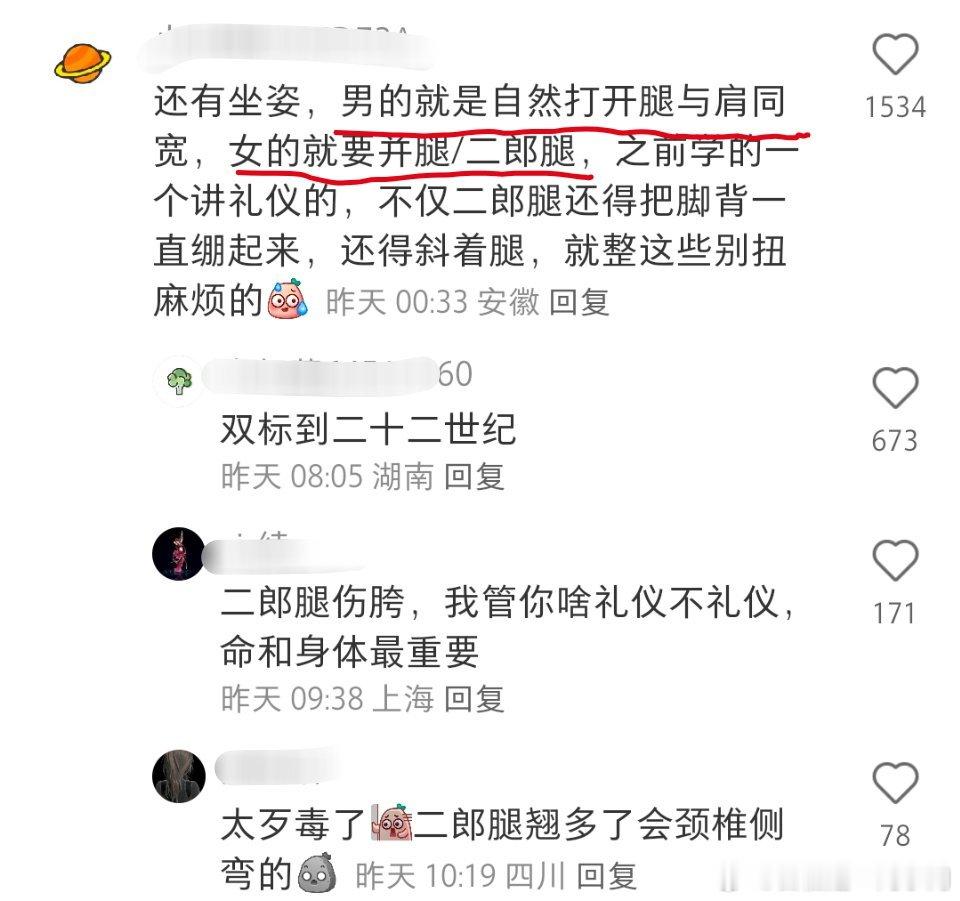This screenshot has height=901, width=960.
Task: Reply to the 上海 comment via 回复
Action: pos(474,698)
